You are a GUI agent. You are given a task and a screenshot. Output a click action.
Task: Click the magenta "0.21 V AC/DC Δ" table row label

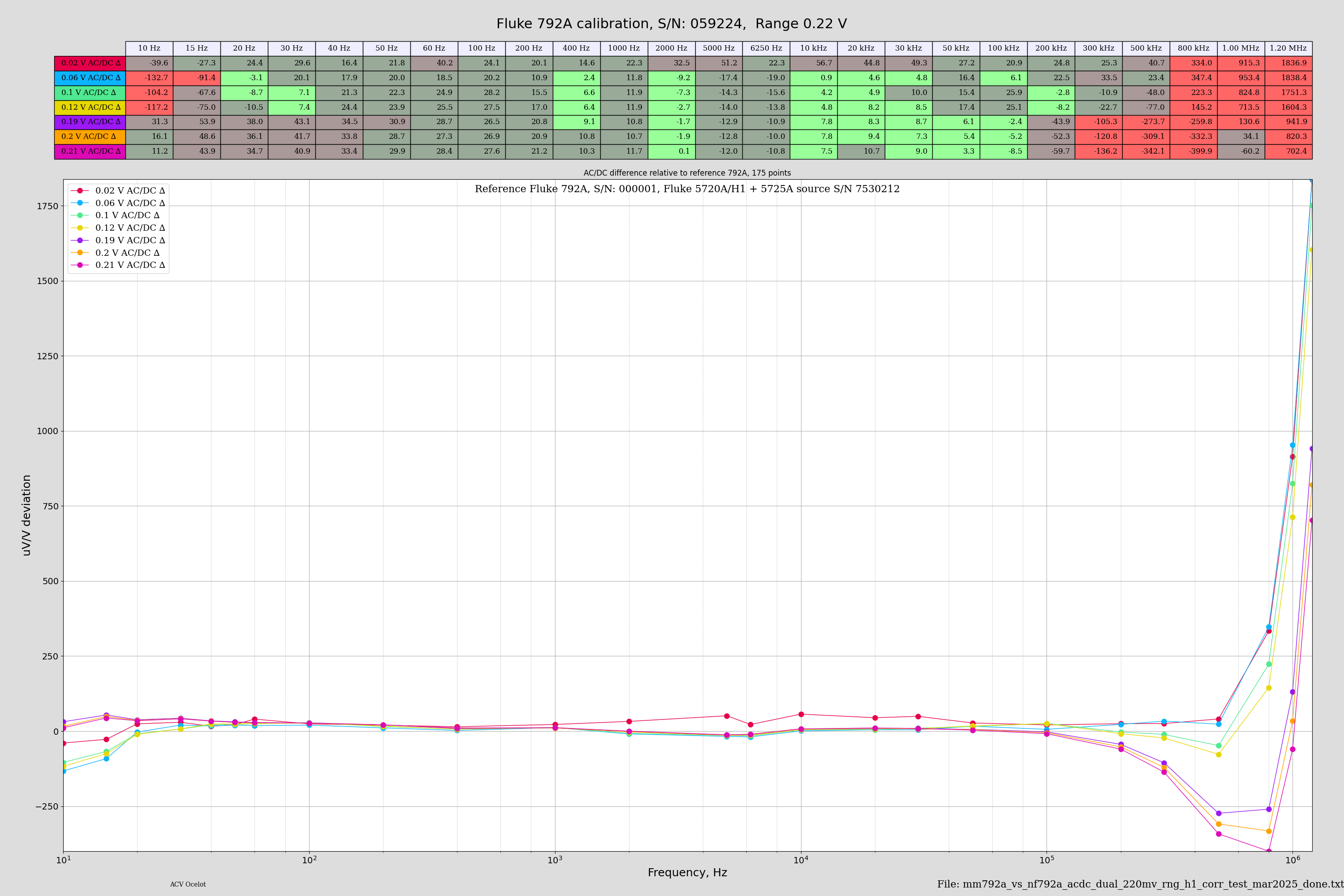pos(90,151)
